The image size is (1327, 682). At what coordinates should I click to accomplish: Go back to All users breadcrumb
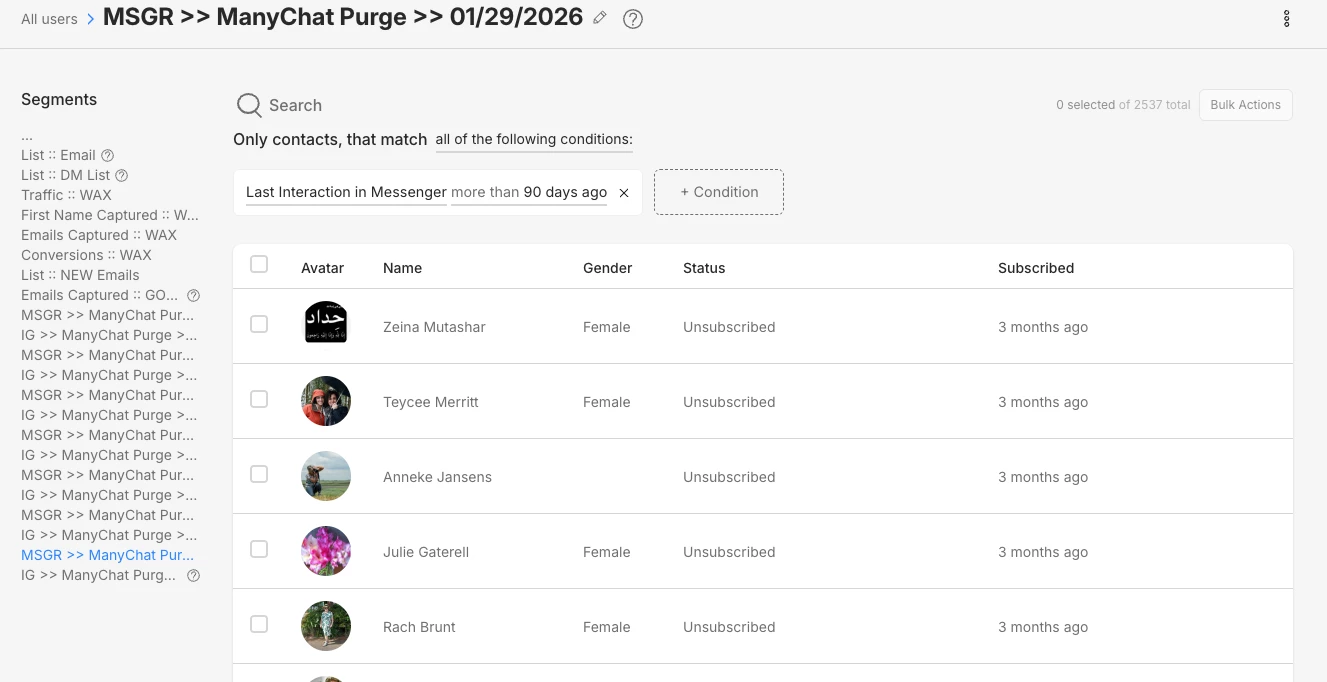click(49, 19)
